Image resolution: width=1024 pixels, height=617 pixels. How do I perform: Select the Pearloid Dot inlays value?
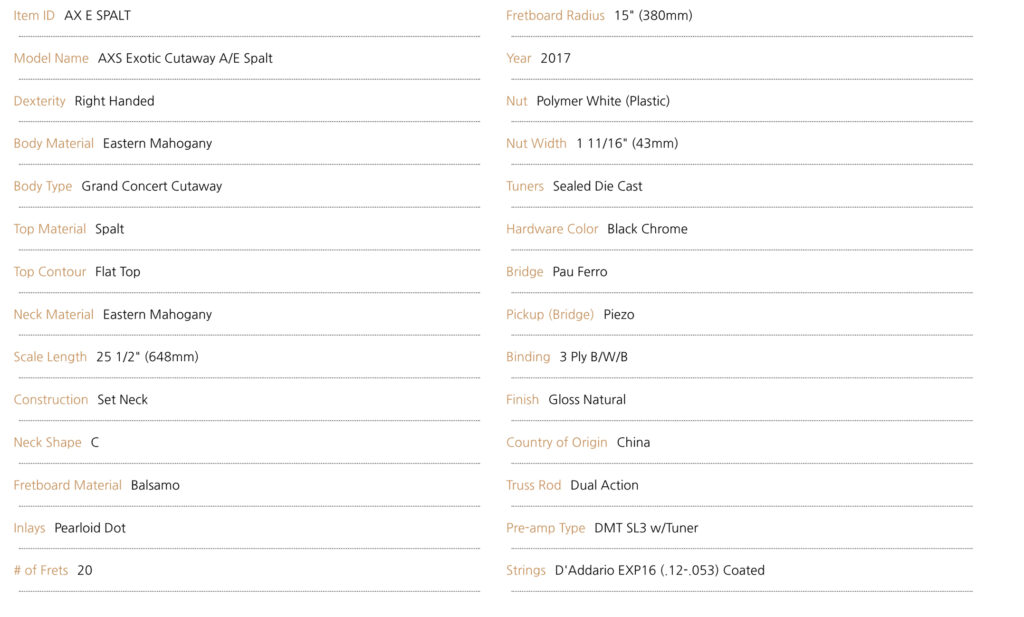[x=89, y=528]
